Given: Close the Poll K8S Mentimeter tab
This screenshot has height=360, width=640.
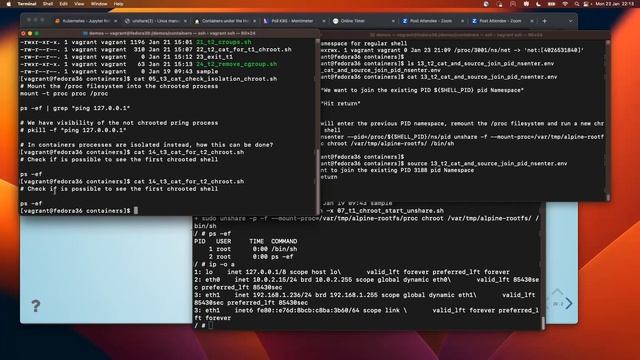Looking at the screenshot, I should 324,21.
